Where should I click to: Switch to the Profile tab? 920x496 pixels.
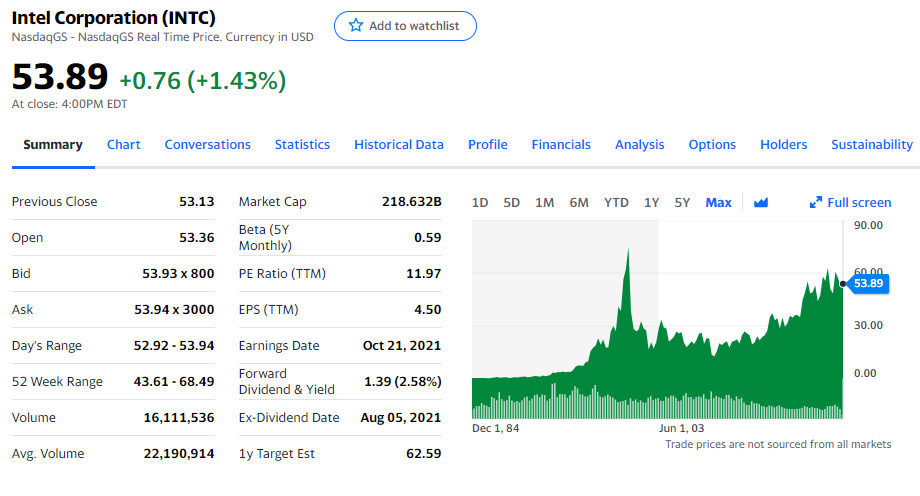(x=488, y=144)
